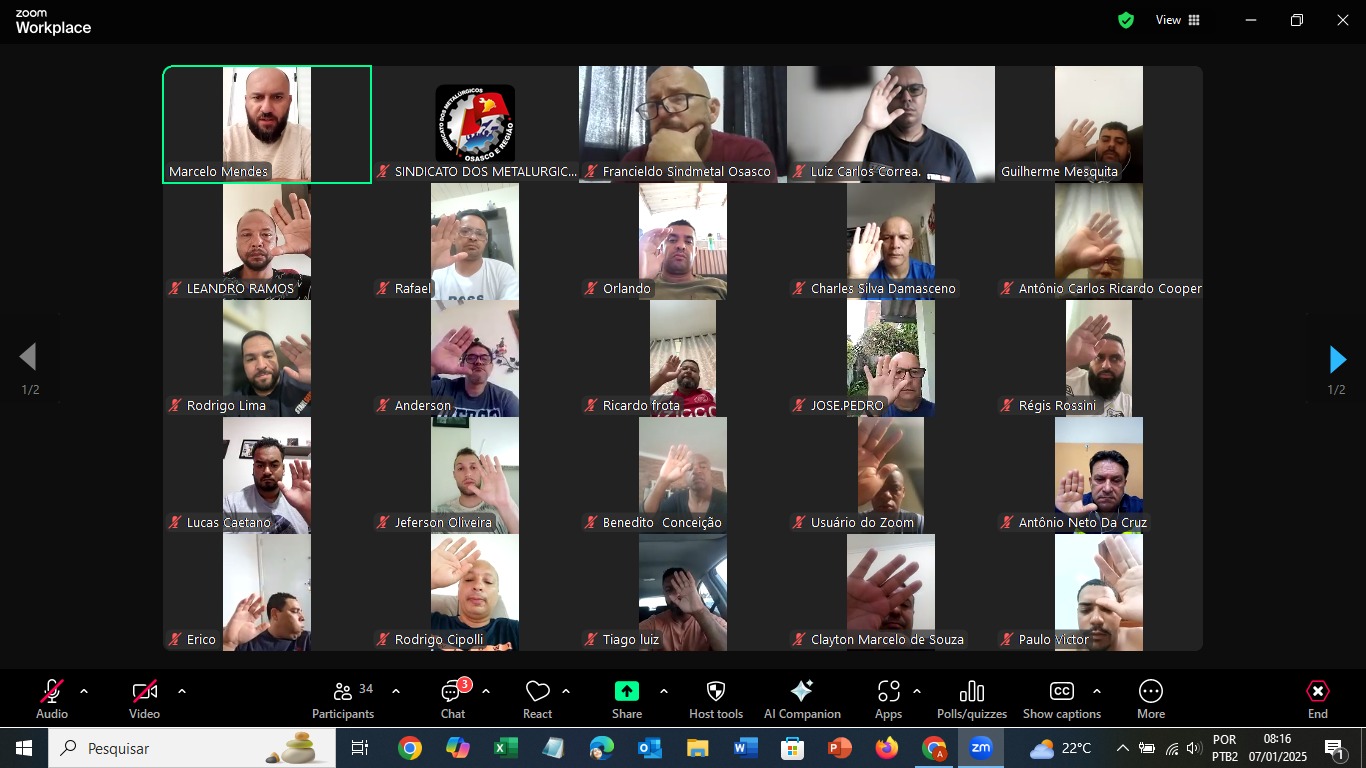This screenshot has height=768, width=1366.
Task: Toggle Show captions
Action: 1061,699
